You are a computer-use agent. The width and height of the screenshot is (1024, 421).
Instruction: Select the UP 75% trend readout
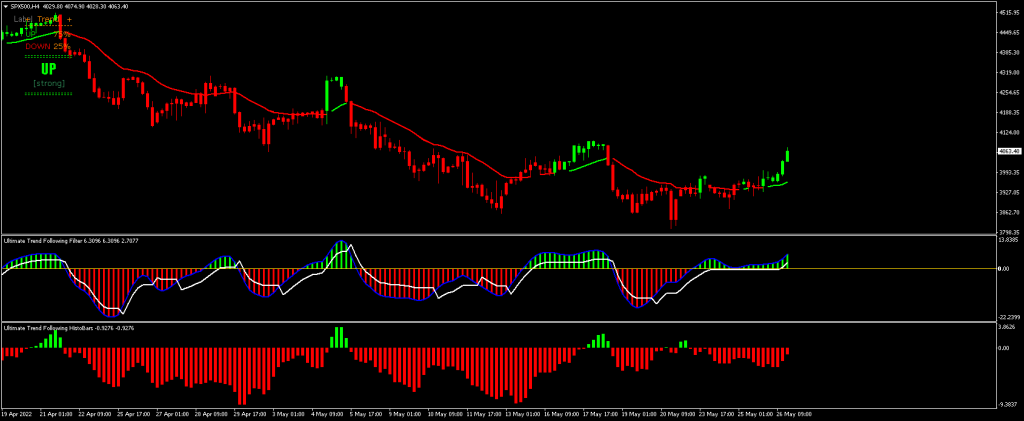(x=46, y=33)
